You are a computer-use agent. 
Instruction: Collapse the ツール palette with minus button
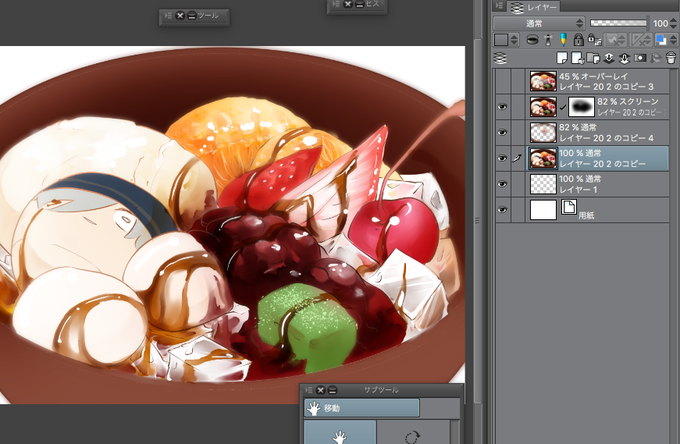coord(191,16)
